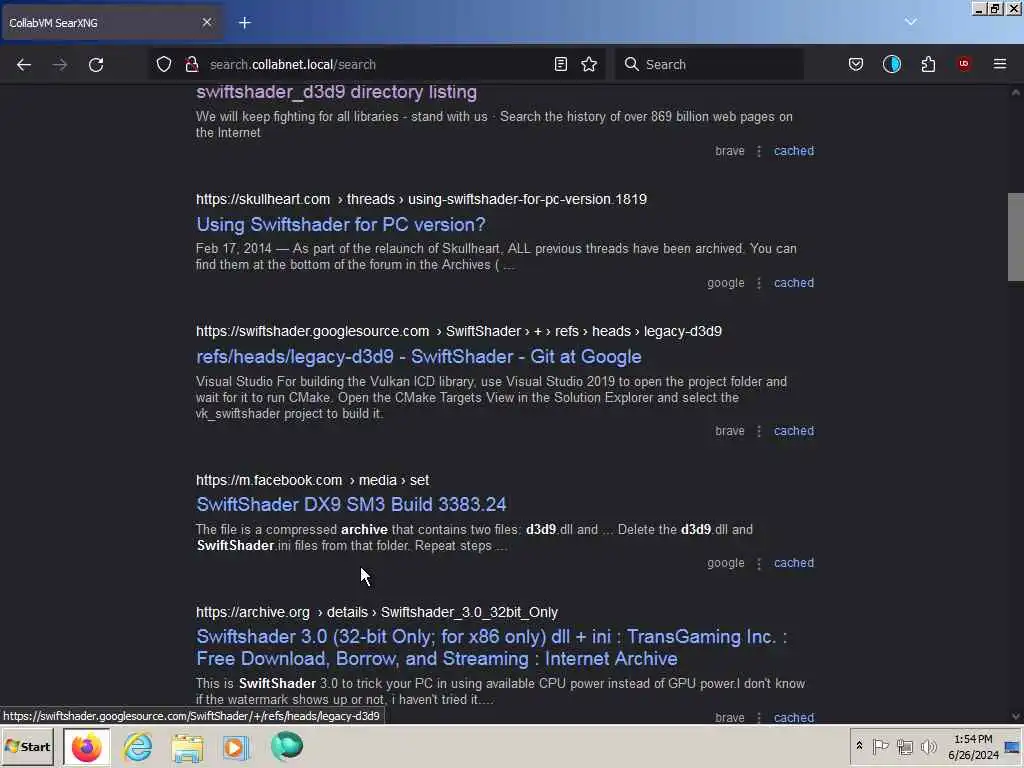This screenshot has width=1024, height=768.
Task: Click brave engine label on directory listing result
Action: 729,151
